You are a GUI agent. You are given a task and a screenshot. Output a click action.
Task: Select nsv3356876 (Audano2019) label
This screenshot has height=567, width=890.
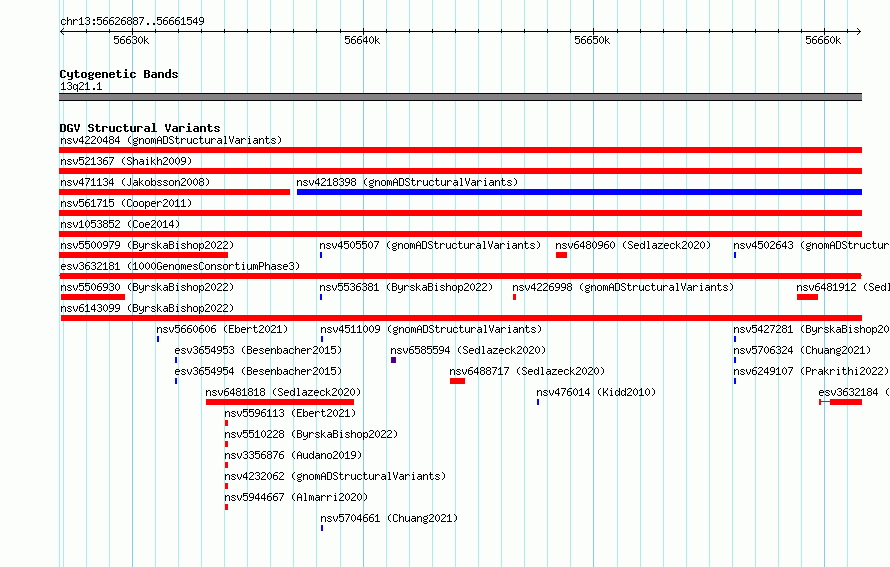(x=293, y=455)
